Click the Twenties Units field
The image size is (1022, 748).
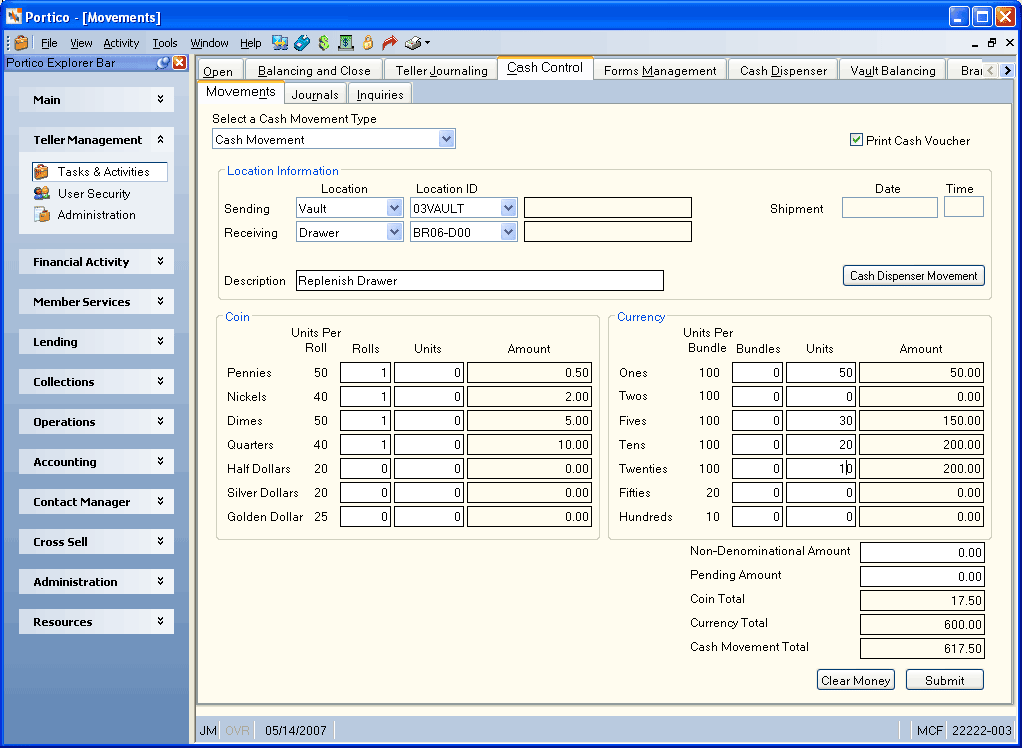click(821, 468)
